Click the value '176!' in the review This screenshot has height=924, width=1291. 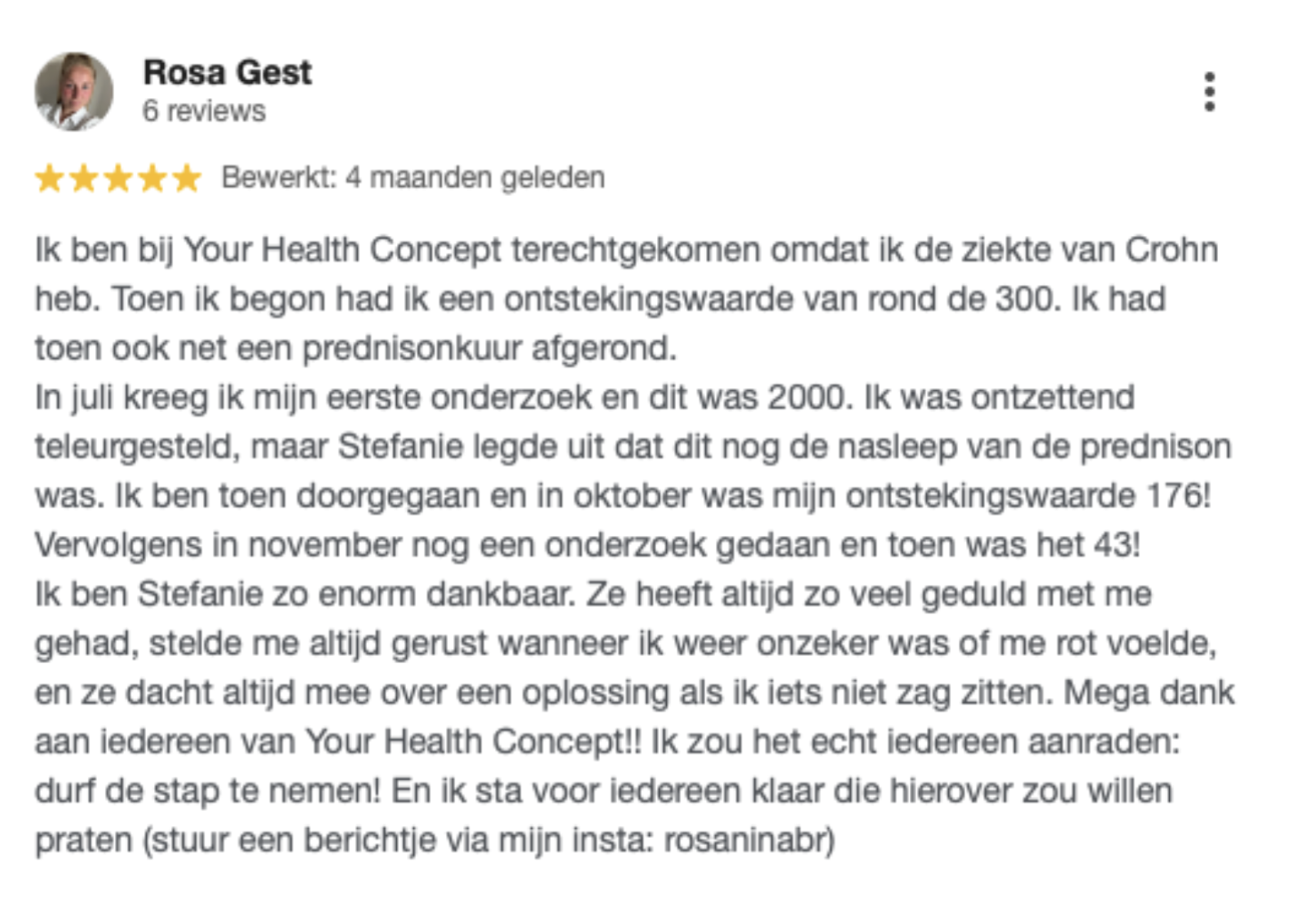coord(1179,496)
